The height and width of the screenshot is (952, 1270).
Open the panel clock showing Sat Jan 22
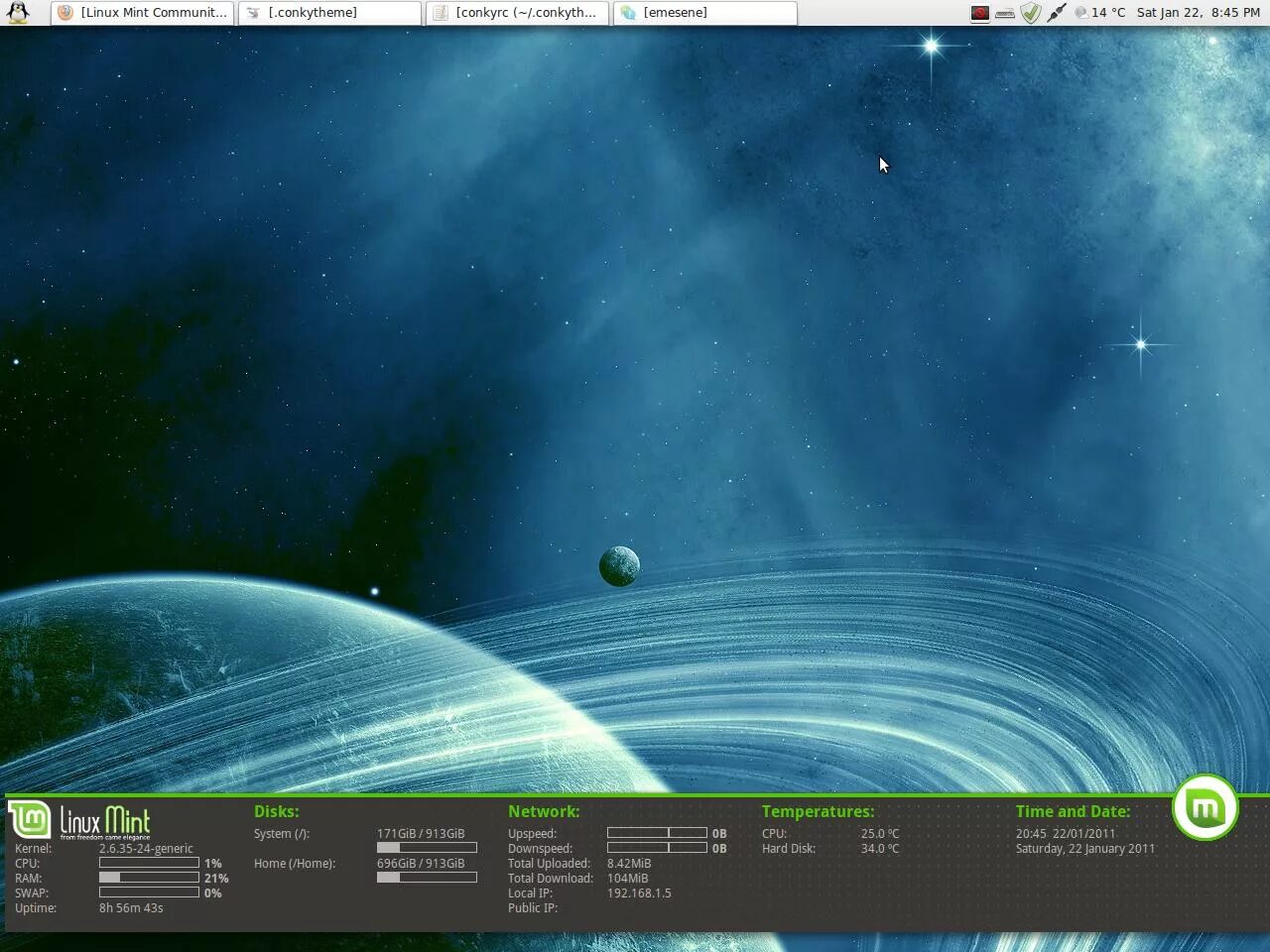[x=1198, y=13]
